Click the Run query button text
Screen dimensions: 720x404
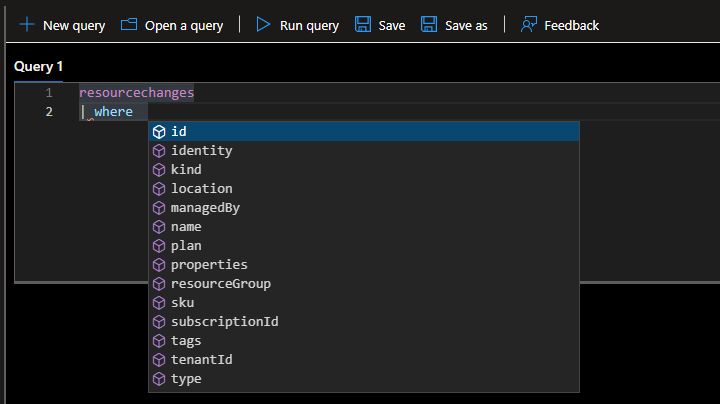pyautogui.click(x=309, y=25)
